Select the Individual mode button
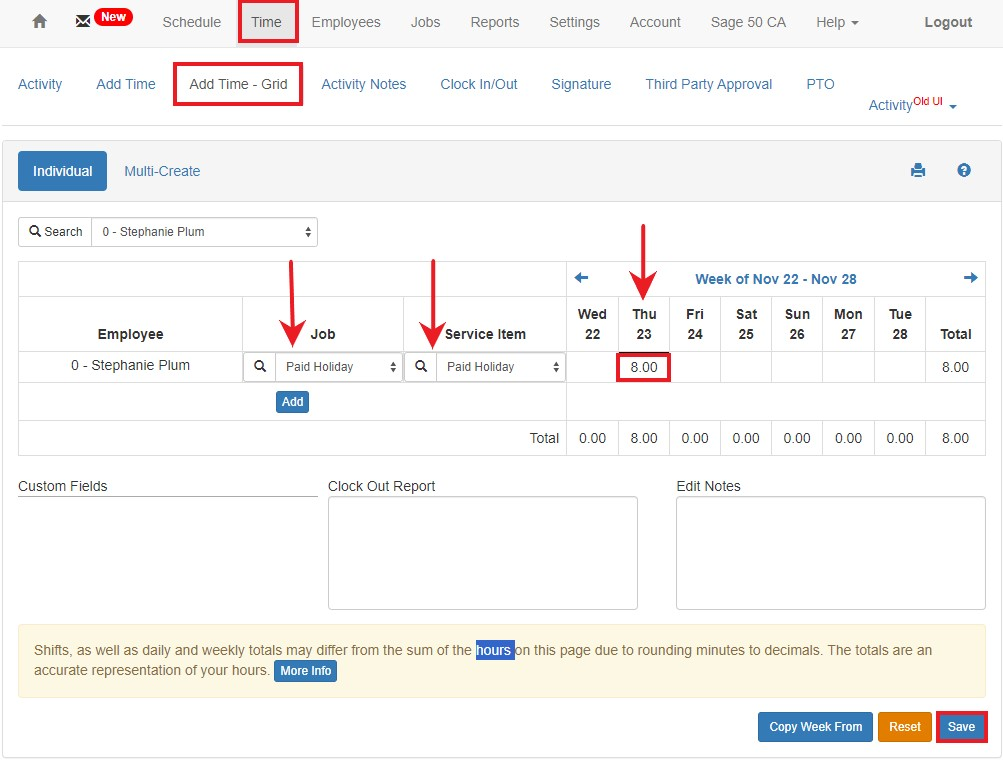Screen dimensions: 1003x763 click(x=63, y=171)
